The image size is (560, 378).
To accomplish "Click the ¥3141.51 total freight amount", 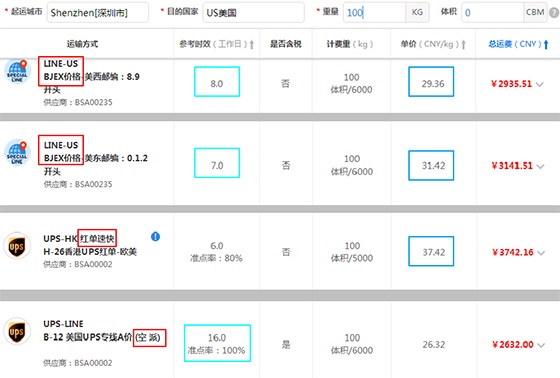I will [512, 166].
